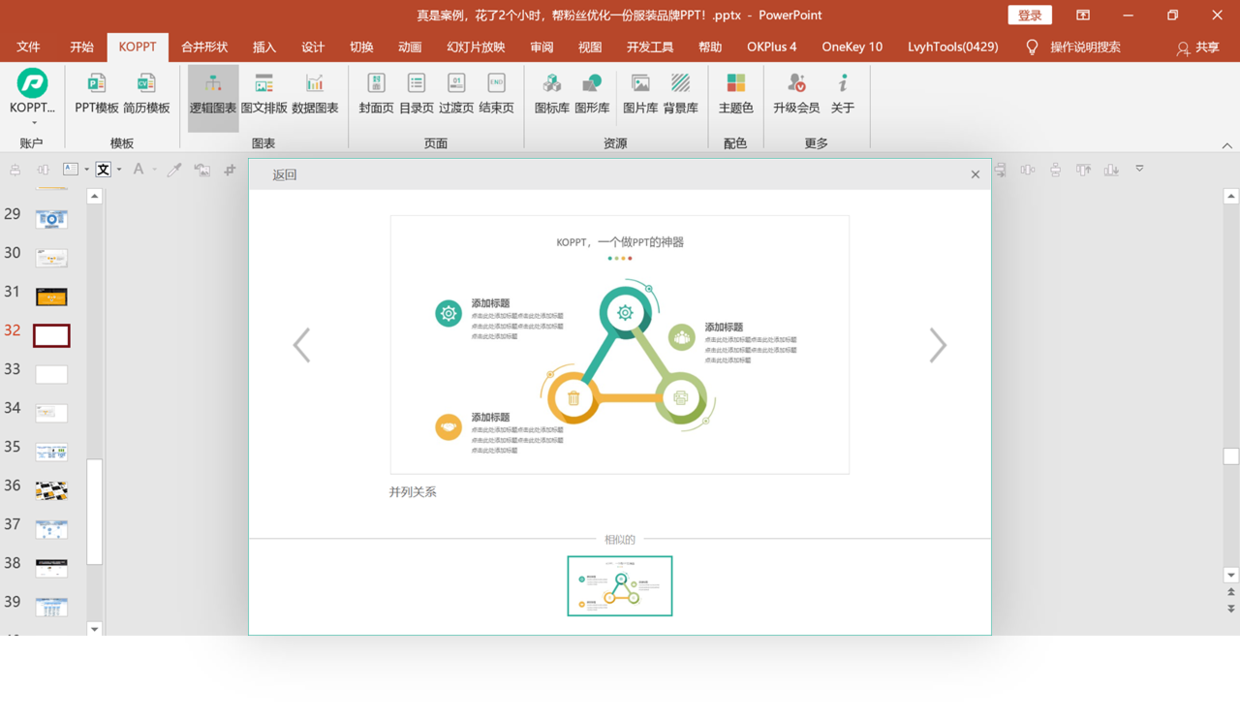The height and width of the screenshot is (721, 1240).
Task: Select slide 36 thumbnail
Action: click(x=52, y=490)
